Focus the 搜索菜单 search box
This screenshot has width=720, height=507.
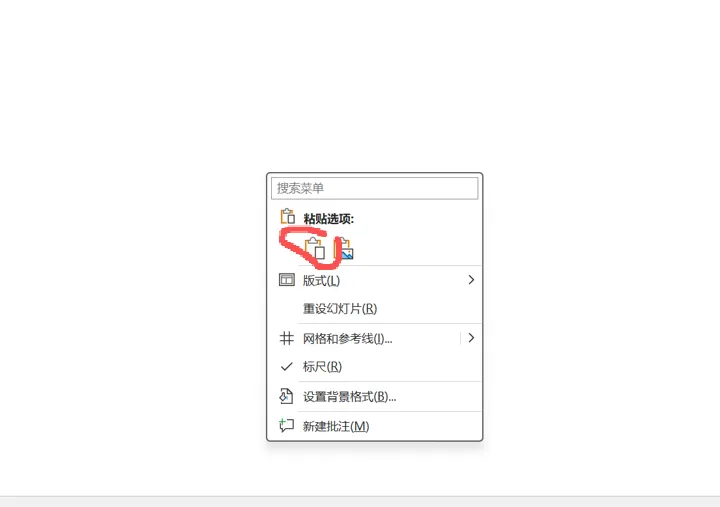click(375, 188)
